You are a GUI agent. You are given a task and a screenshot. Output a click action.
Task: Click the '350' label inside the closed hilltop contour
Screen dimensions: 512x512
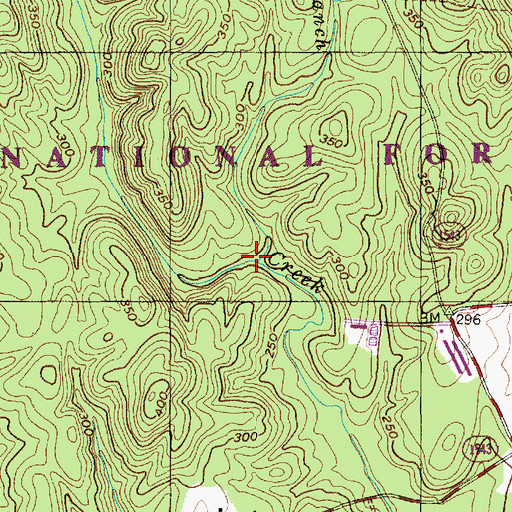pyautogui.click(x=332, y=142)
